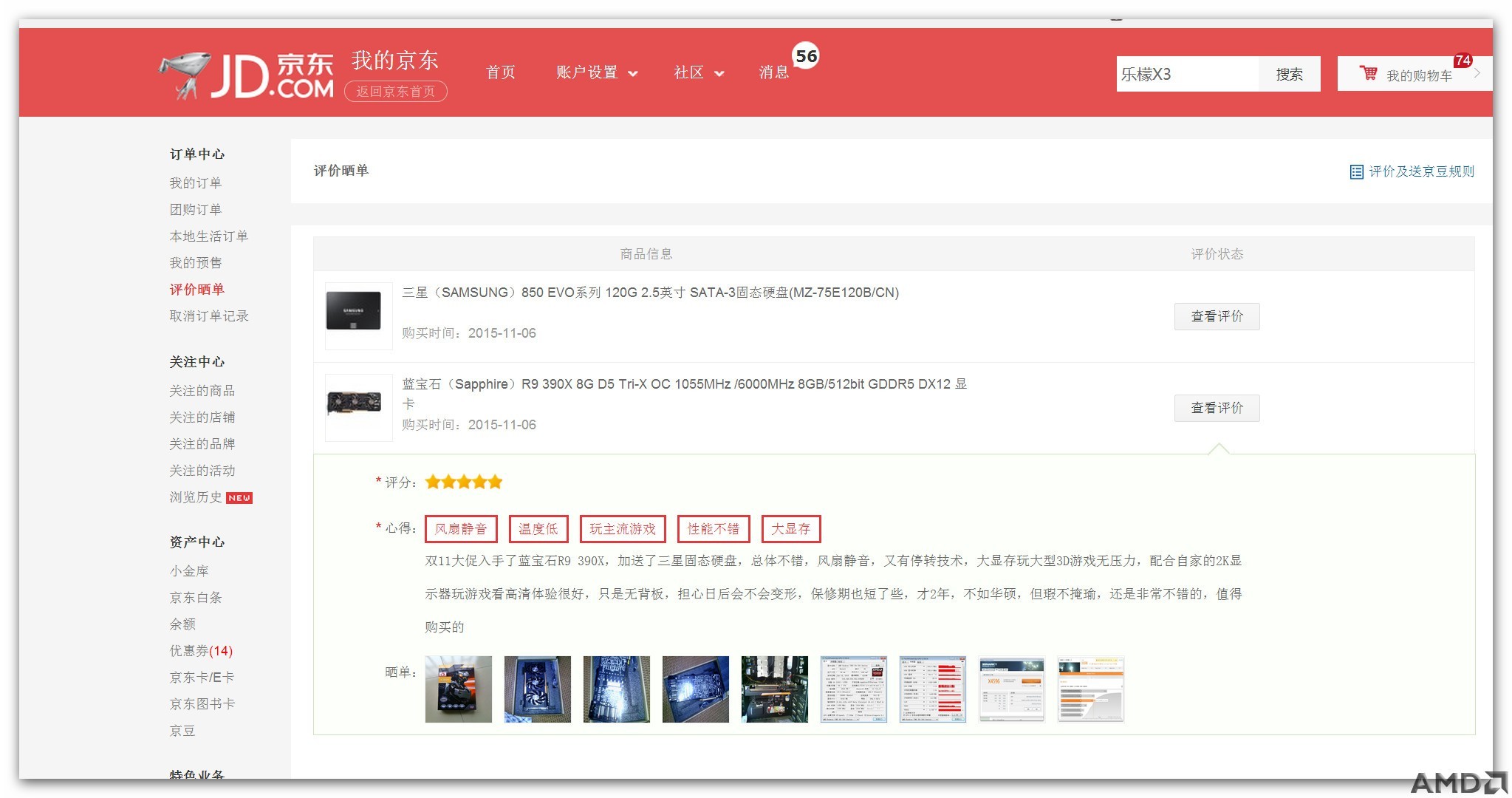Open the 评价及送京豆规则 link
This screenshot has width=1512, height=798.
(x=1421, y=171)
